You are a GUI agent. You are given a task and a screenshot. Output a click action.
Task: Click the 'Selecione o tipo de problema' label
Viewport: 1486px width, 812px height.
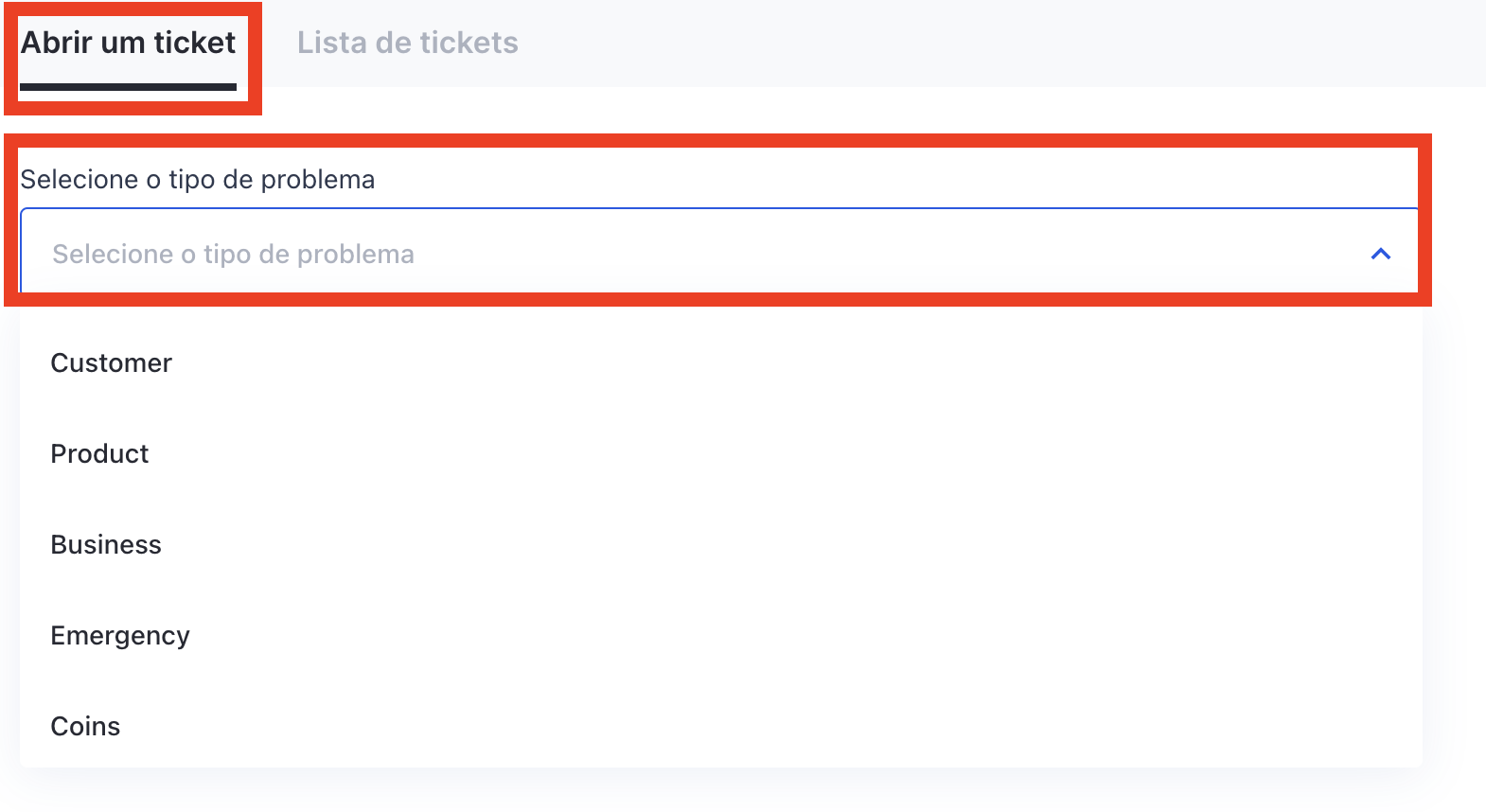point(198,180)
